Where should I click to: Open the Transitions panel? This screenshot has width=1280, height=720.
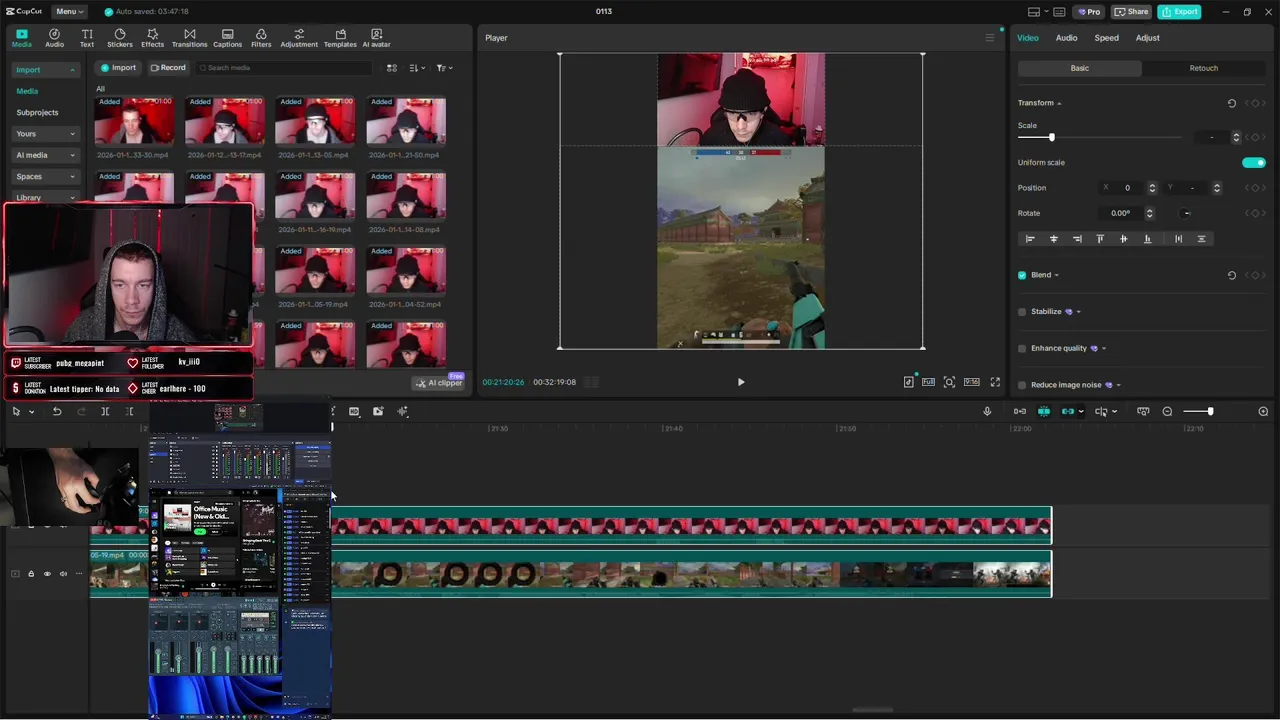pyautogui.click(x=189, y=38)
